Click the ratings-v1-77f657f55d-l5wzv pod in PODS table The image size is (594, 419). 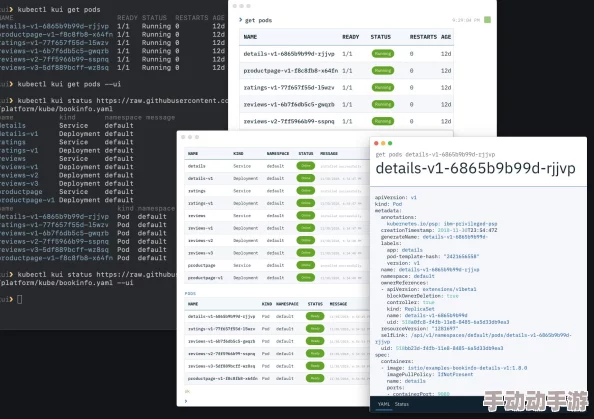tap(221, 329)
